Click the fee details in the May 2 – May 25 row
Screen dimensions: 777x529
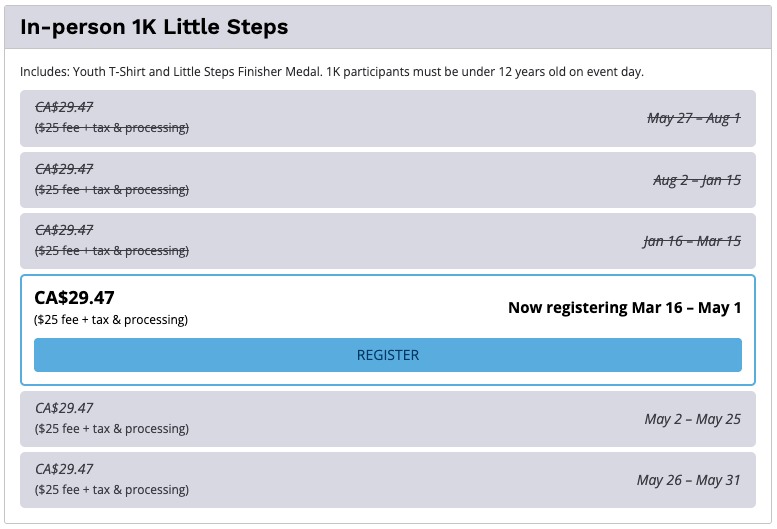[111, 429]
